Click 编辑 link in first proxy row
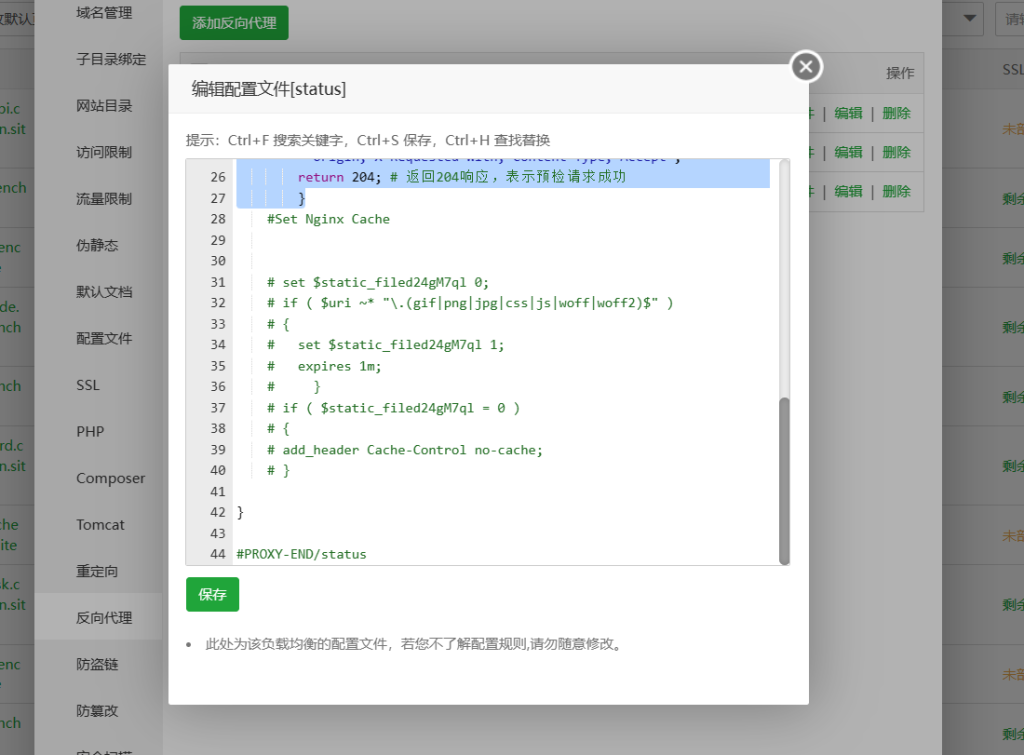Image resolution: width=1024 pixels, height=755 pixels. coord(848,113)
